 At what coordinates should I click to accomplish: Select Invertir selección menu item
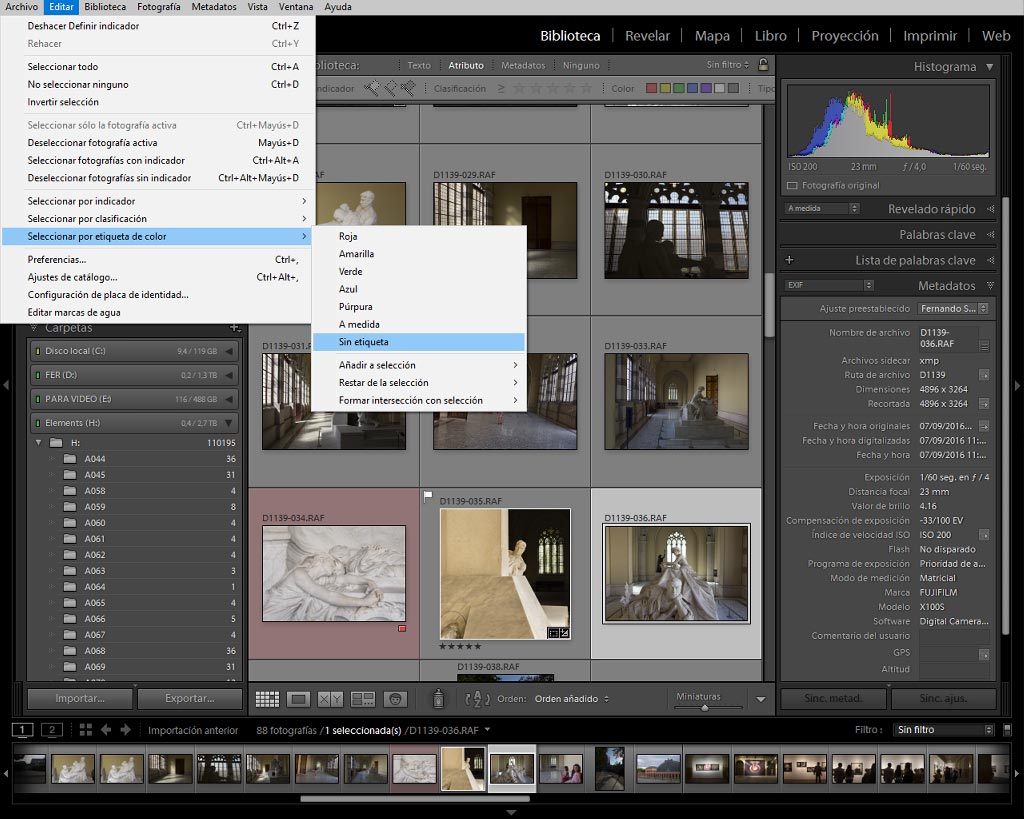157,102
